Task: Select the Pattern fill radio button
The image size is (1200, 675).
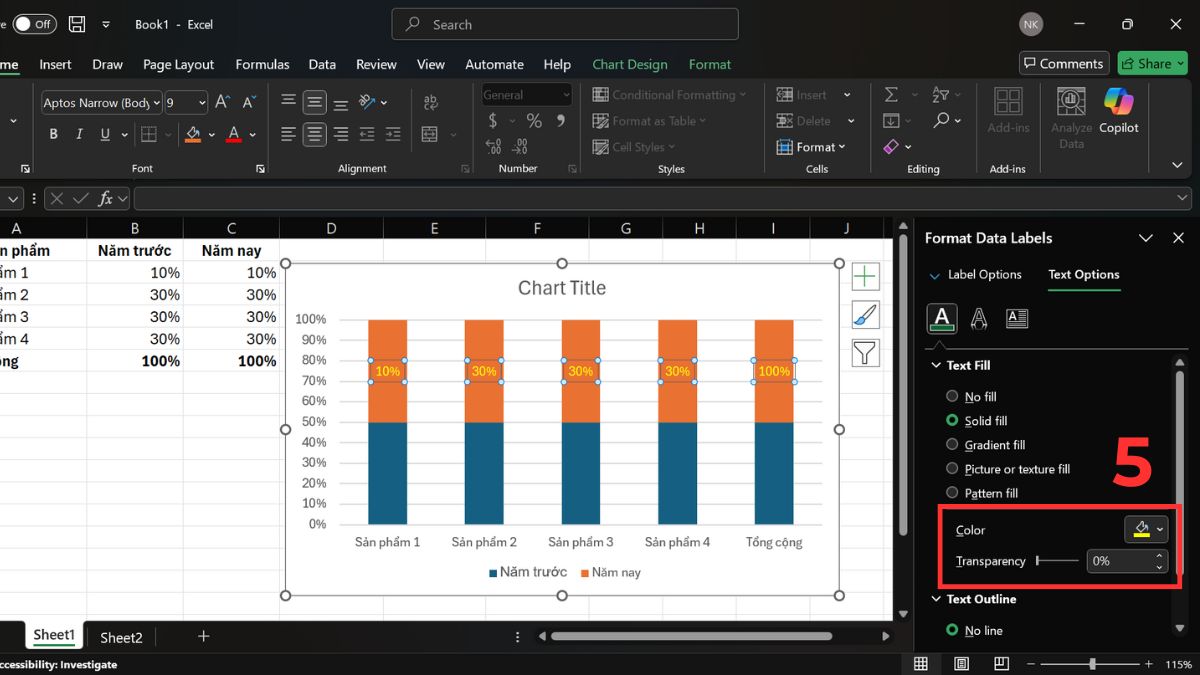Action: [952, 493]
